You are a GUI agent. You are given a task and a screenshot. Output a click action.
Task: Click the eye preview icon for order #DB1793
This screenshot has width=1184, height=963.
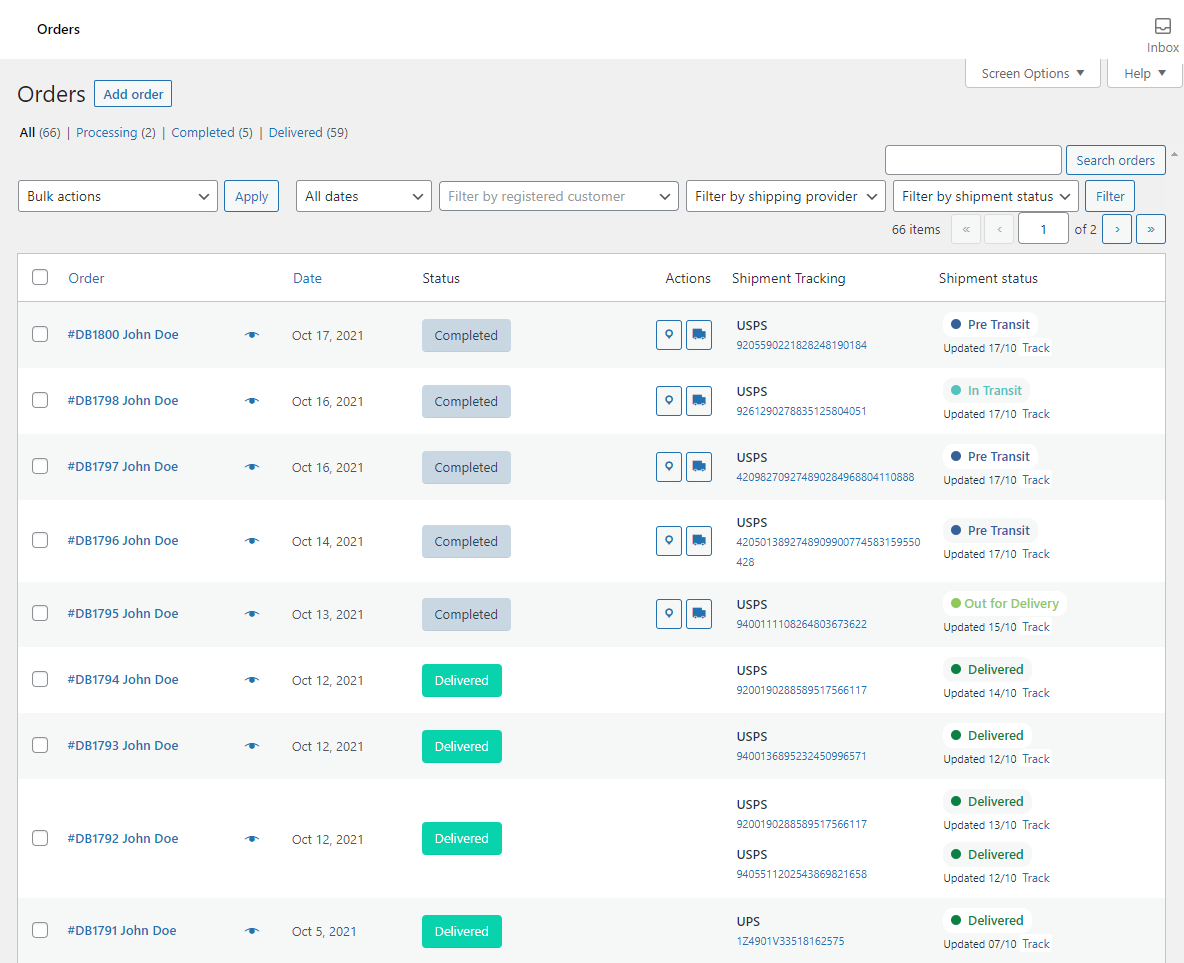coord(251,745)
